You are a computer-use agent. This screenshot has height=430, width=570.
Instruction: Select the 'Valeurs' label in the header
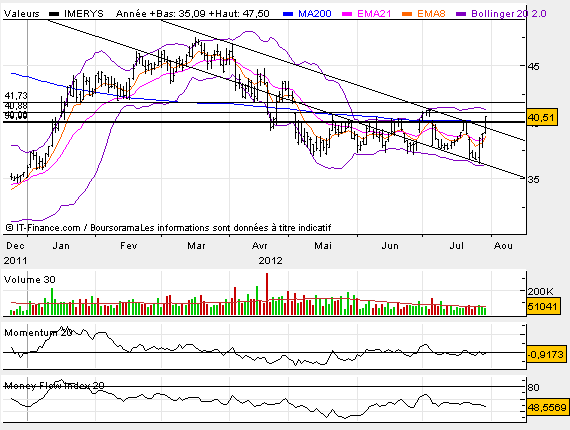click(21, 14)
